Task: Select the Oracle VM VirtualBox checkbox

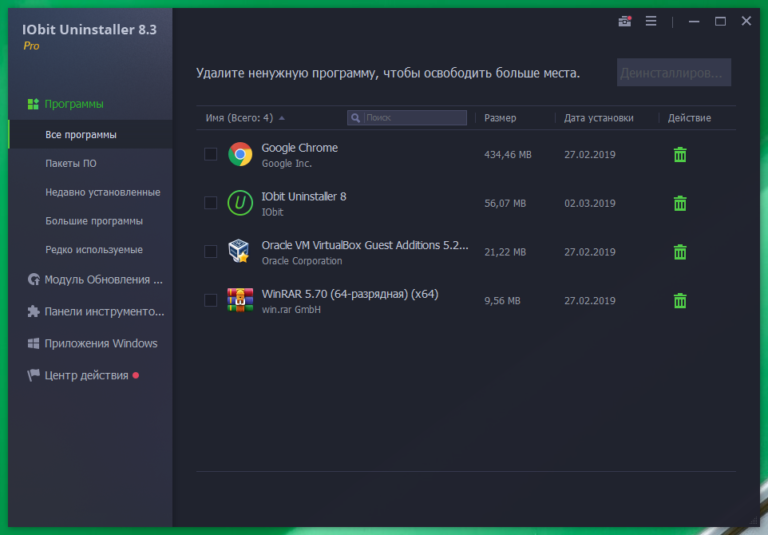Action: (211, 251)
